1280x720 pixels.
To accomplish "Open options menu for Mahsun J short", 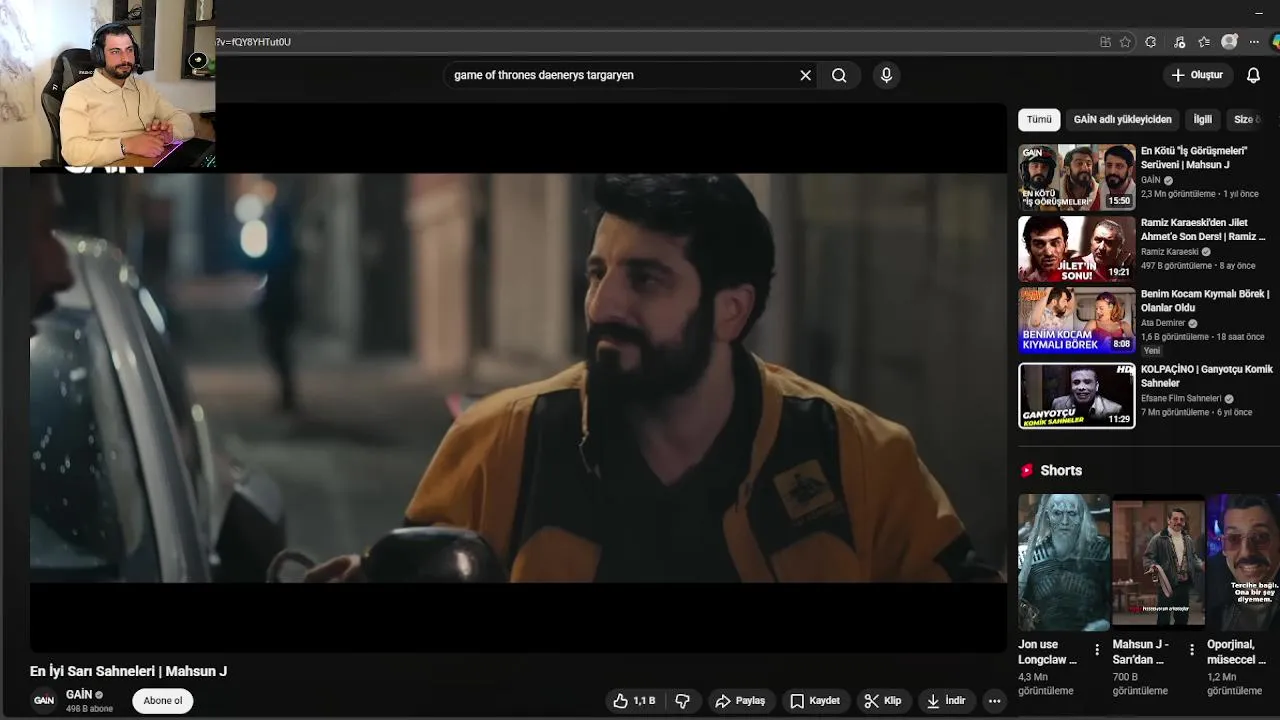I will pos(1191,650).
